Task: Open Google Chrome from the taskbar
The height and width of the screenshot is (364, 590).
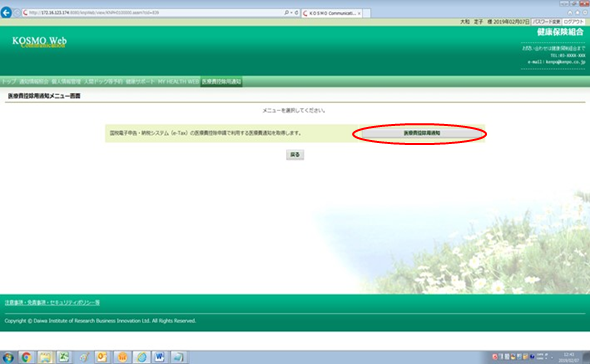Action: point(26,356)
